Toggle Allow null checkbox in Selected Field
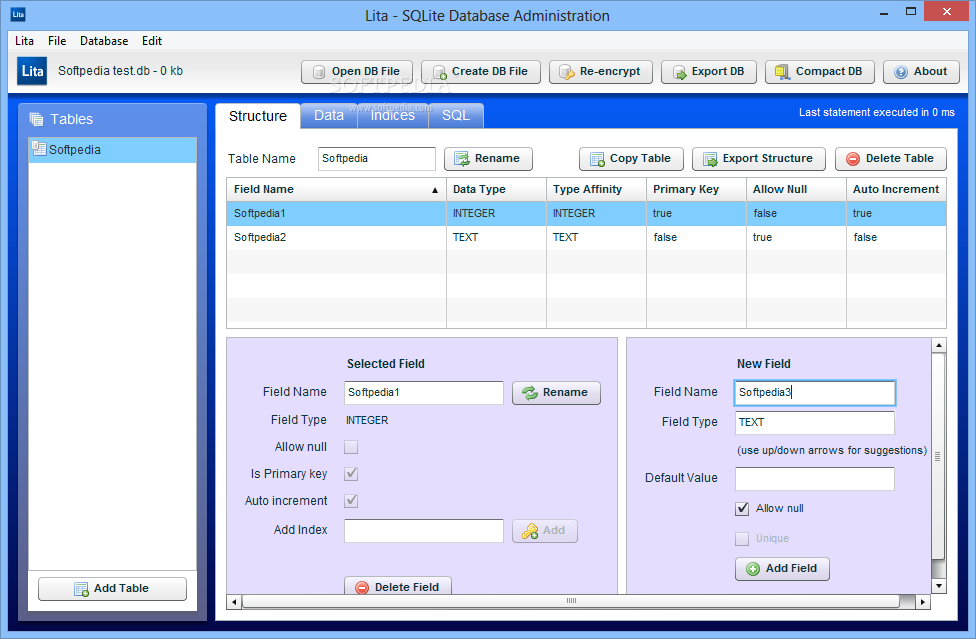Screen dimensions: 976x639 pyautogui.click(x=351, y=448)
